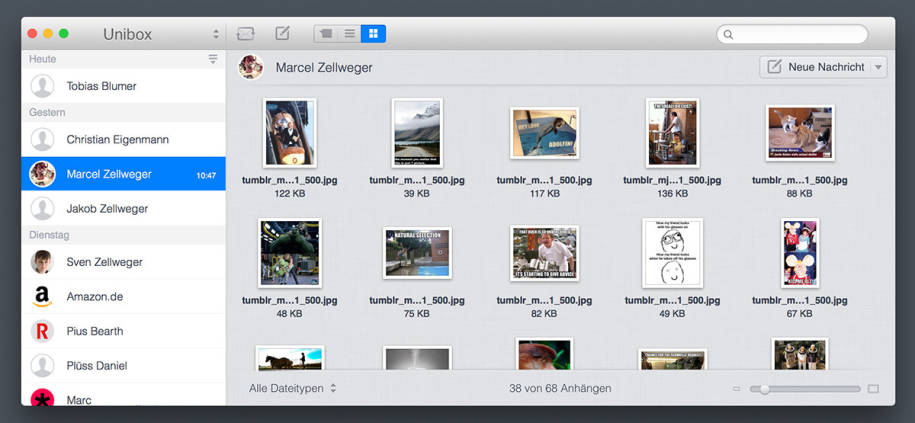Click Marc's red asterisk avatar
The height and width of the screenshot is (423, 915).
[42, 397]
